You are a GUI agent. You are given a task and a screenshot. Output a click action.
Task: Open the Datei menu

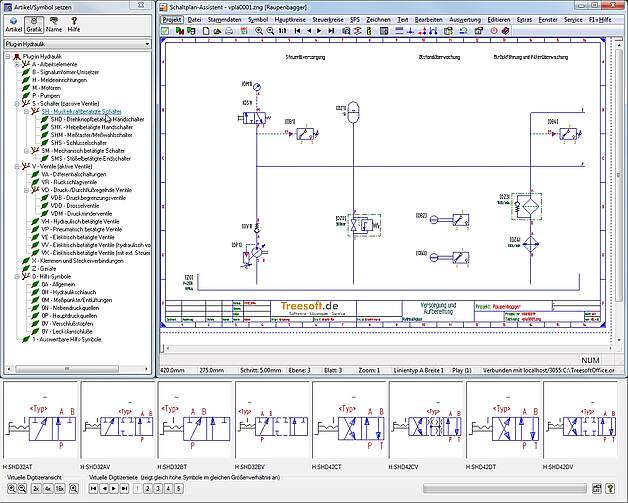coord(194,18)
